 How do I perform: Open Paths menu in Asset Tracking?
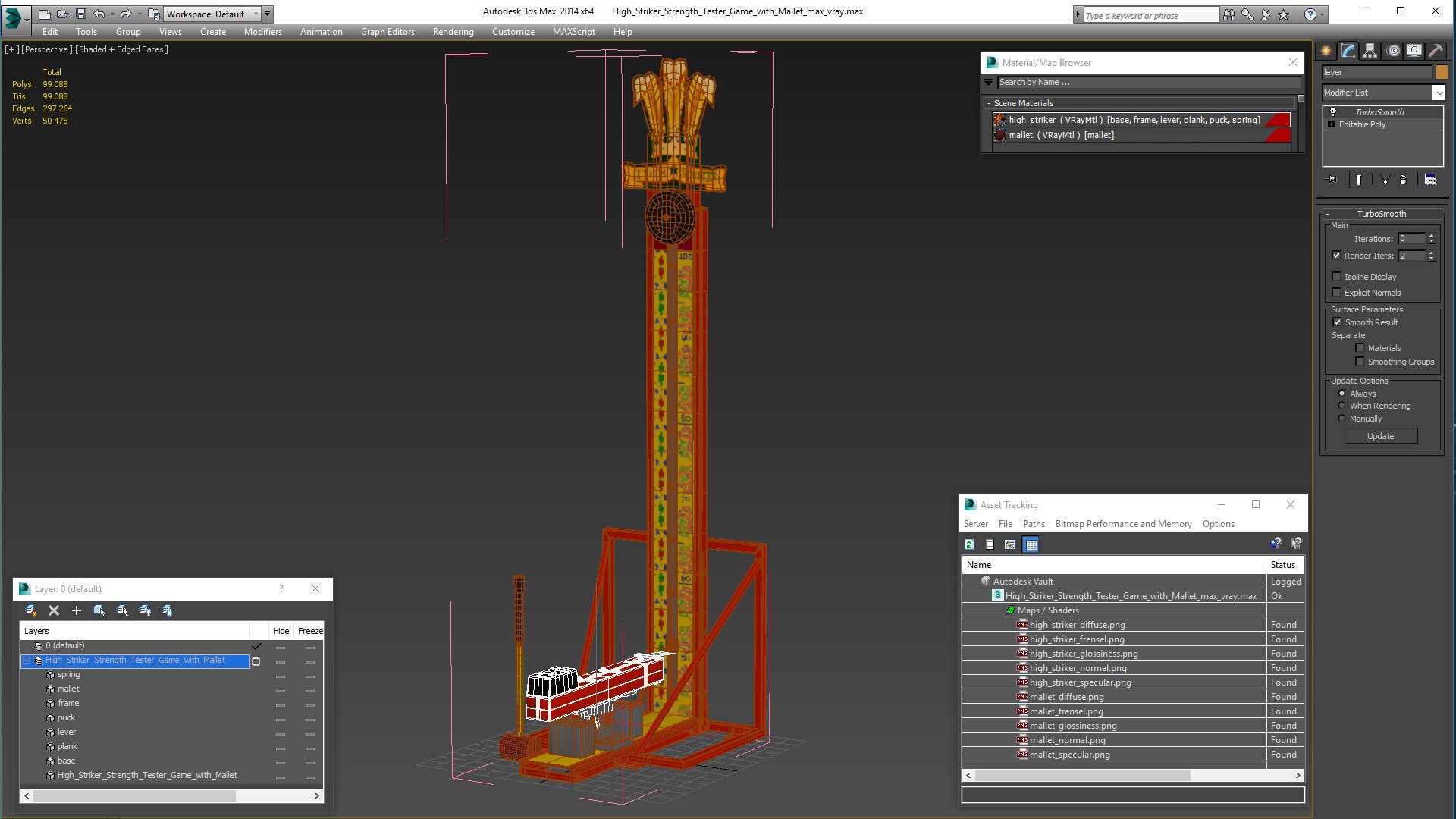(x=1033, y=524)
